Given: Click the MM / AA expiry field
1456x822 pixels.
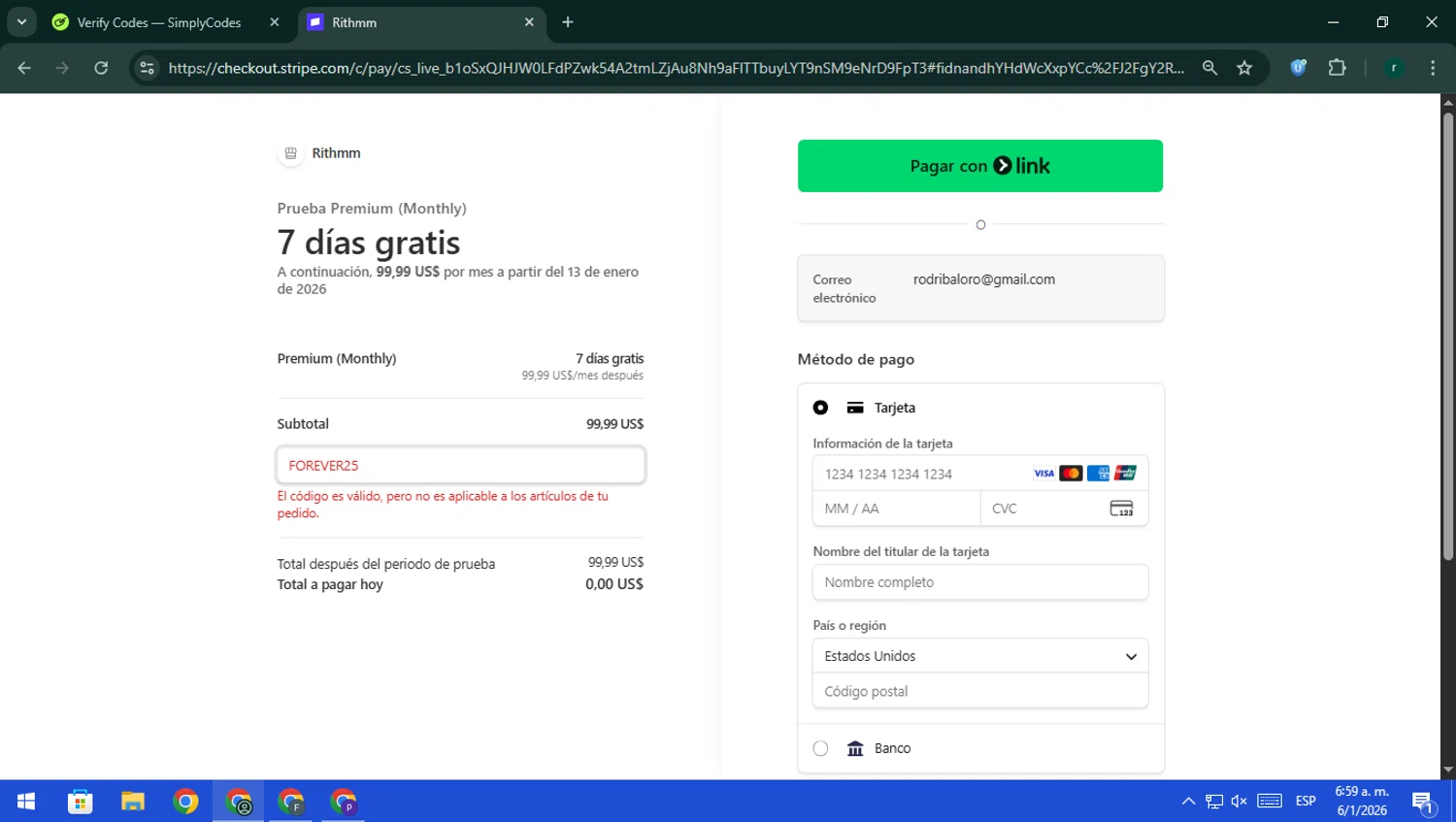Looking at the screenshot, I should point(897,509).
